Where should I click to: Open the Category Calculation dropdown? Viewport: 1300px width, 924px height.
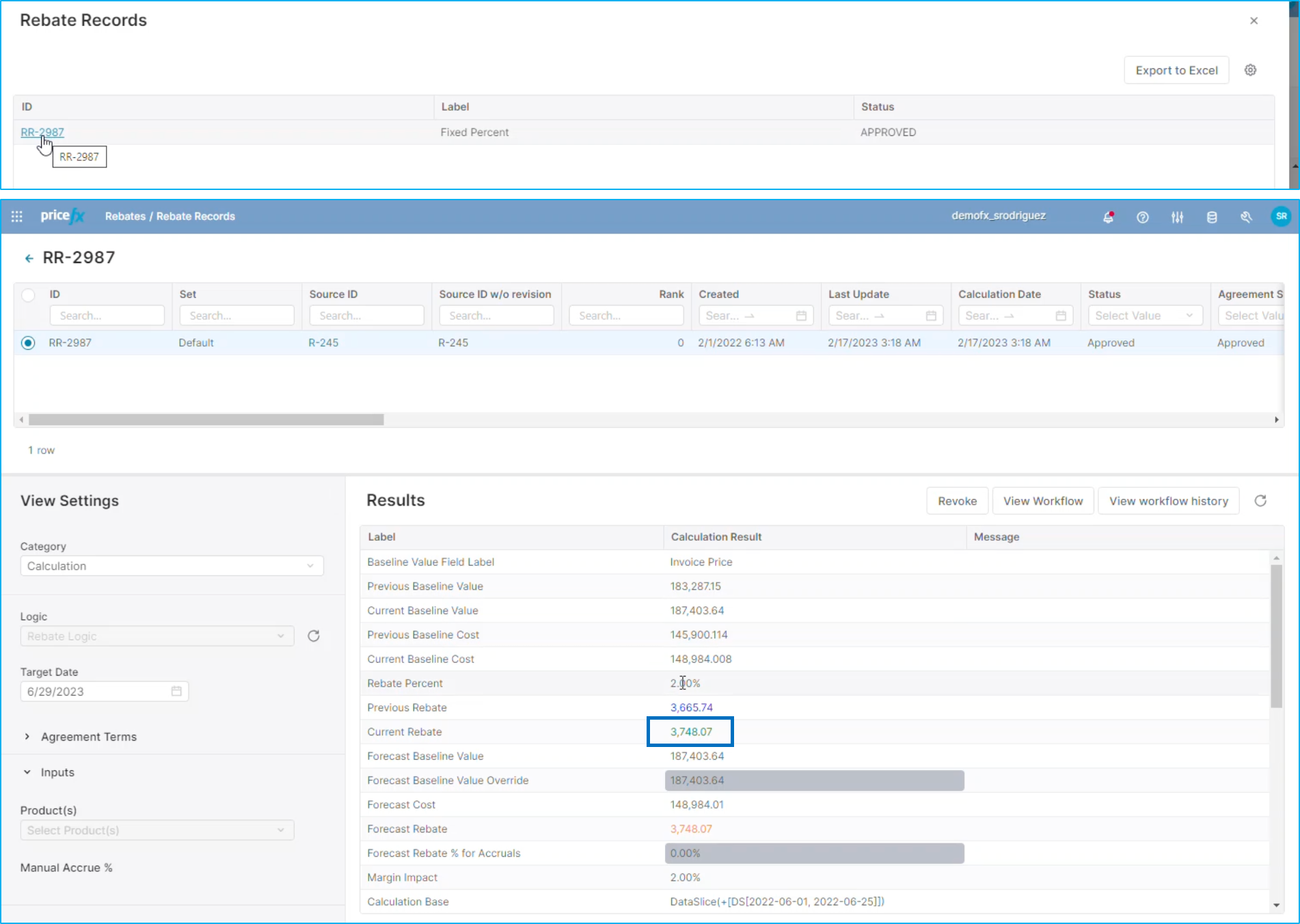(x=172, y=566)
